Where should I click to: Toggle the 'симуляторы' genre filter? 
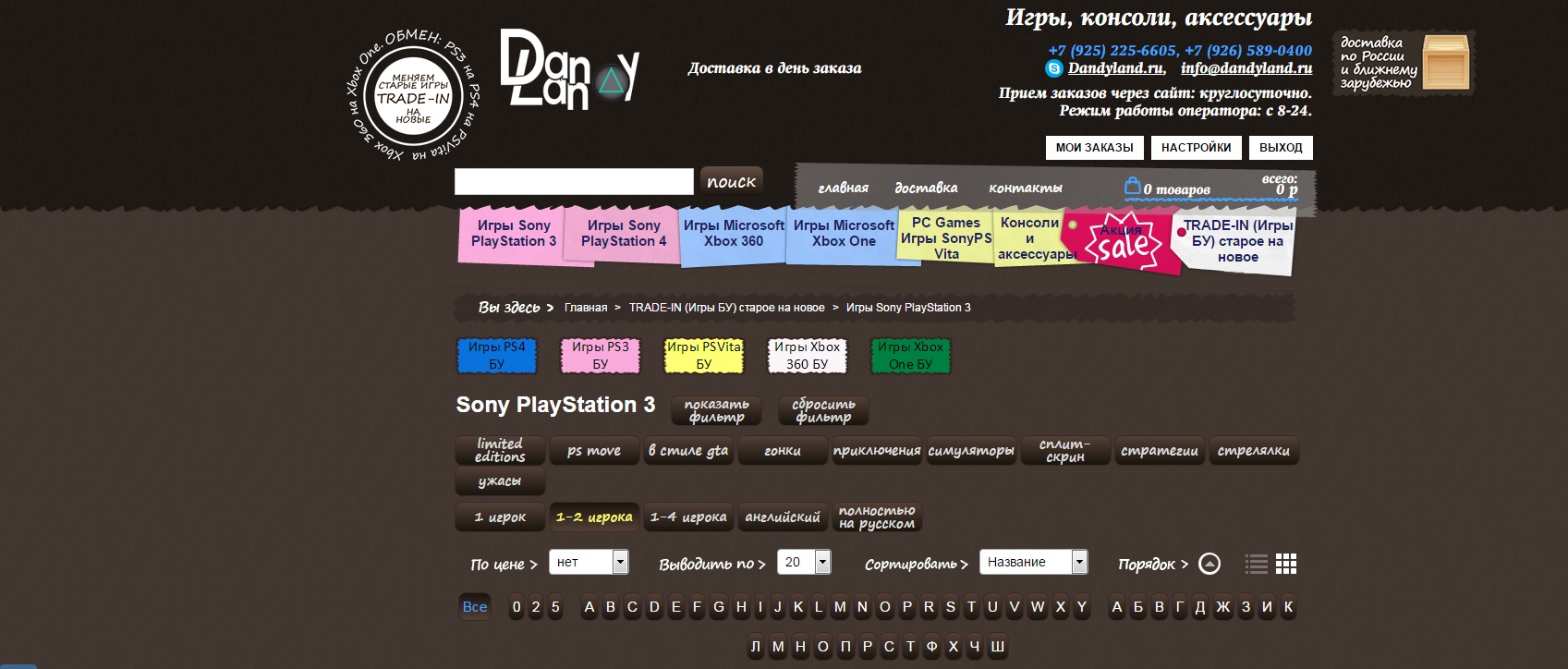(971, 451)
